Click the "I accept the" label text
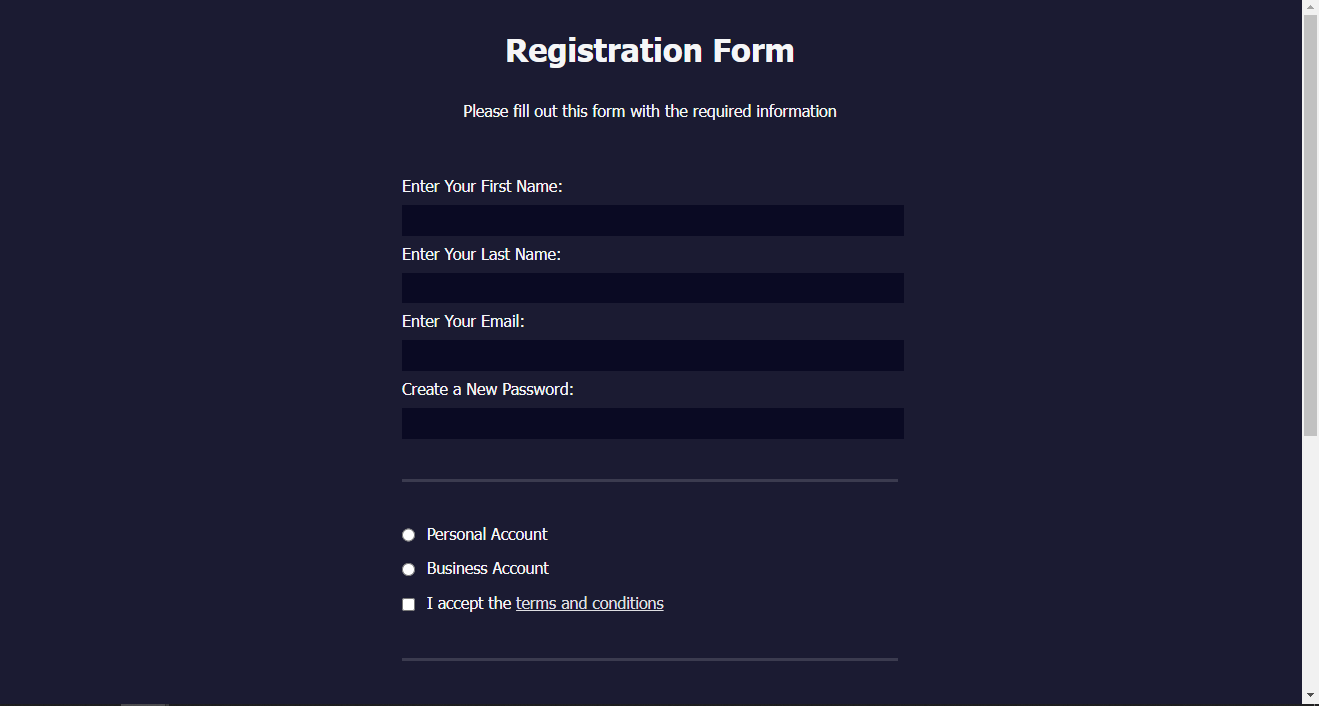 469,604
